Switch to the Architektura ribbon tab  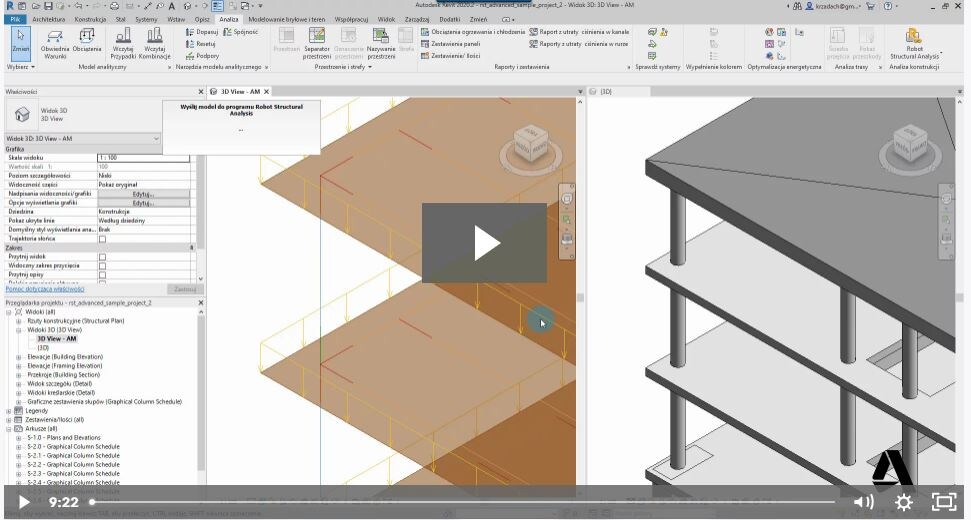(48, 19)
